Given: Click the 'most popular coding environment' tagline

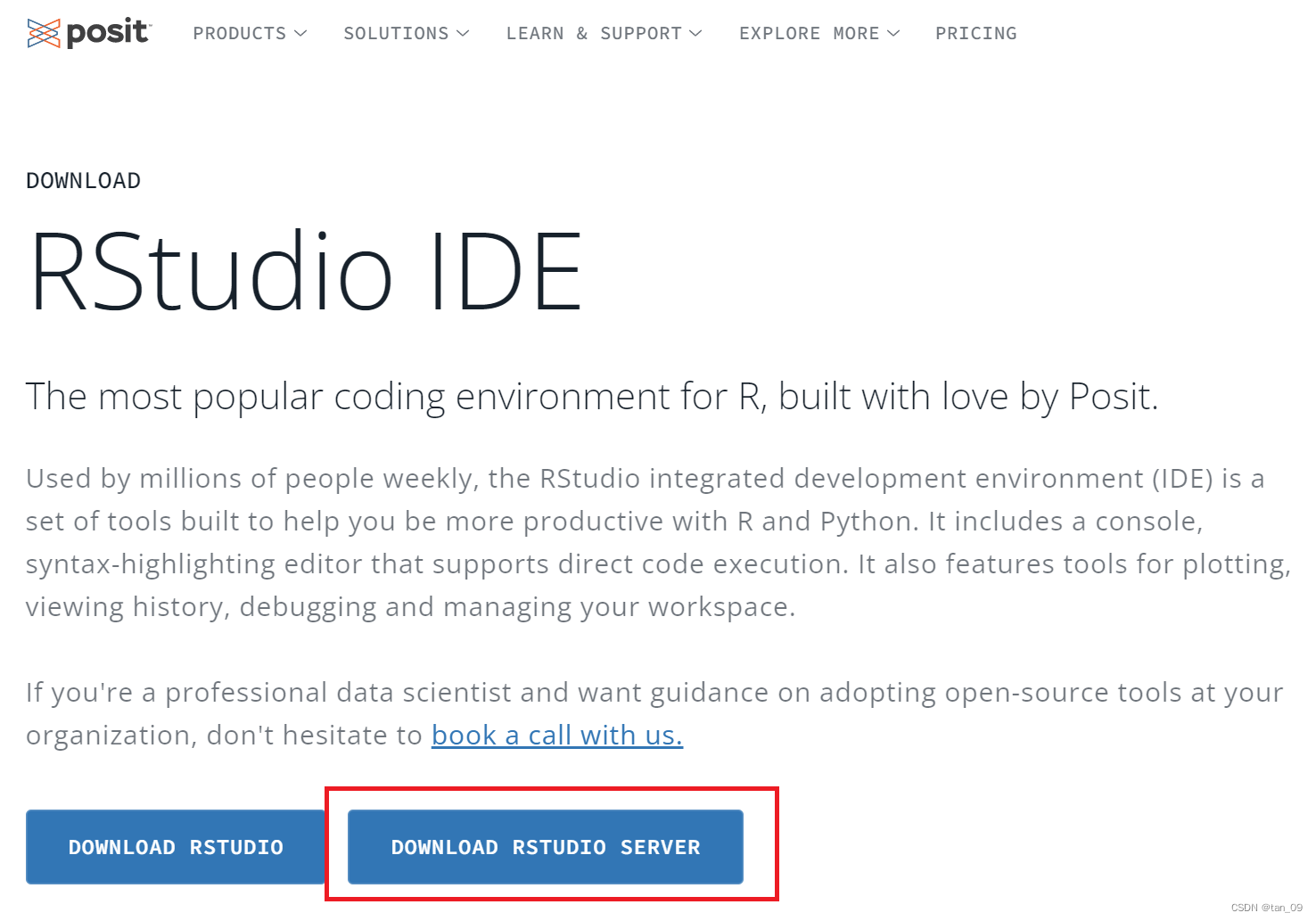Looking at the screenshot, I should (x=592, y=397).
